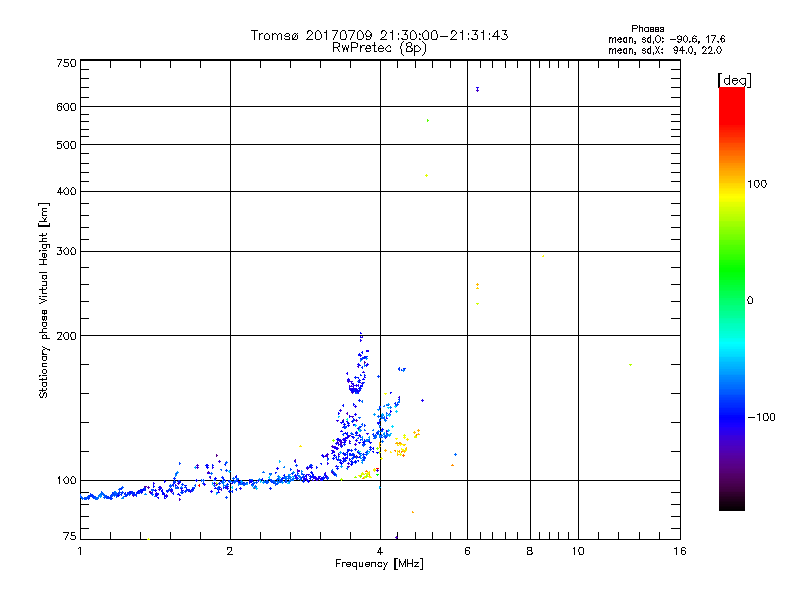Click the blue trace peak near 200 km
This screenshot has height=600, width=800.
(361, 336)
